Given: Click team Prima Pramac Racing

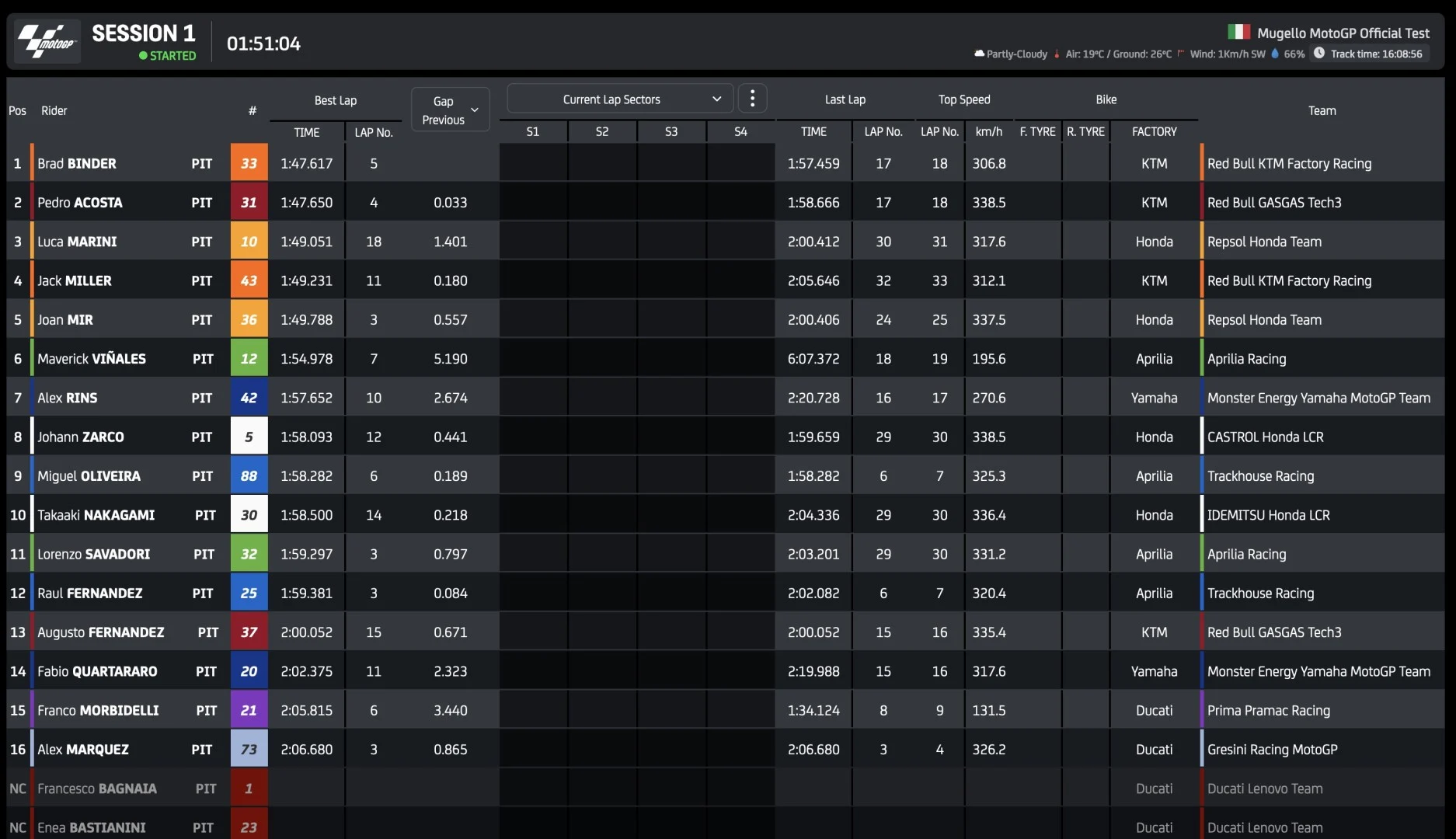Looking at the screenshot, I should pos(1269,710).
